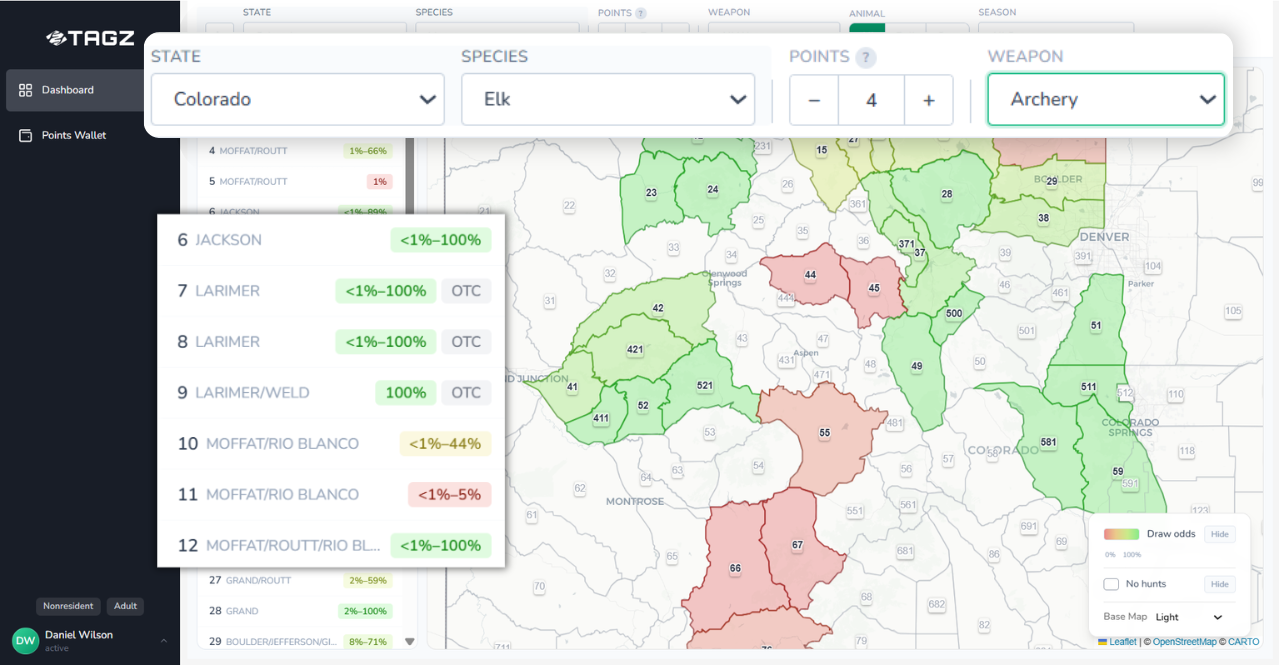Change the Base Map Light dropdown
The image size is (1279, 665).
tap(1189, 617)
